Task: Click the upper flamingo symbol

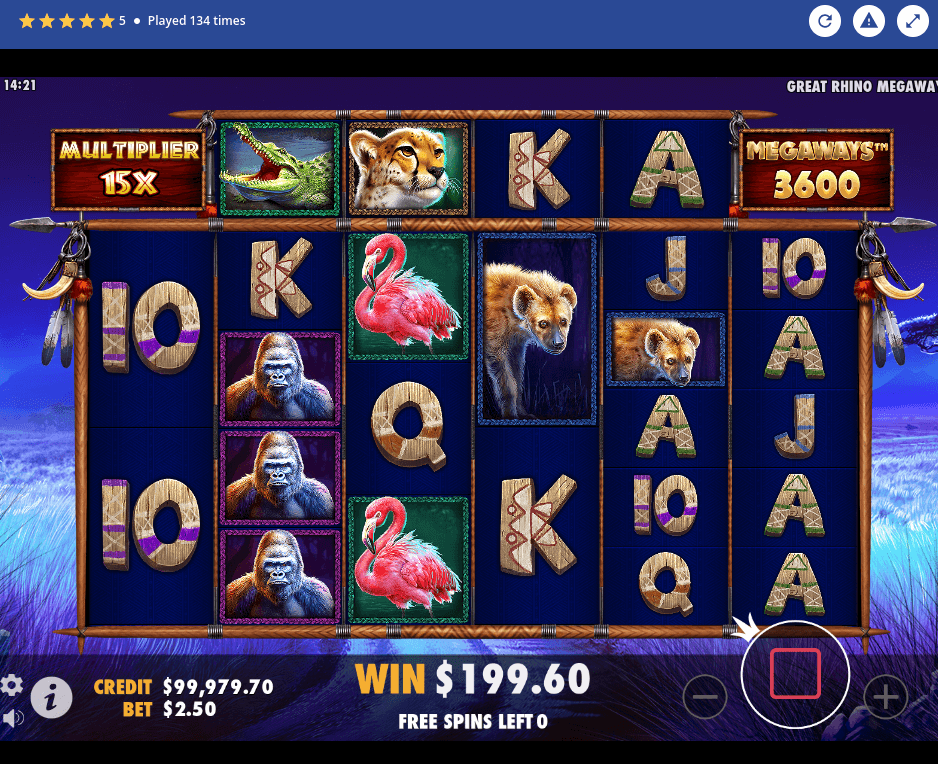Action: [409, 297]
